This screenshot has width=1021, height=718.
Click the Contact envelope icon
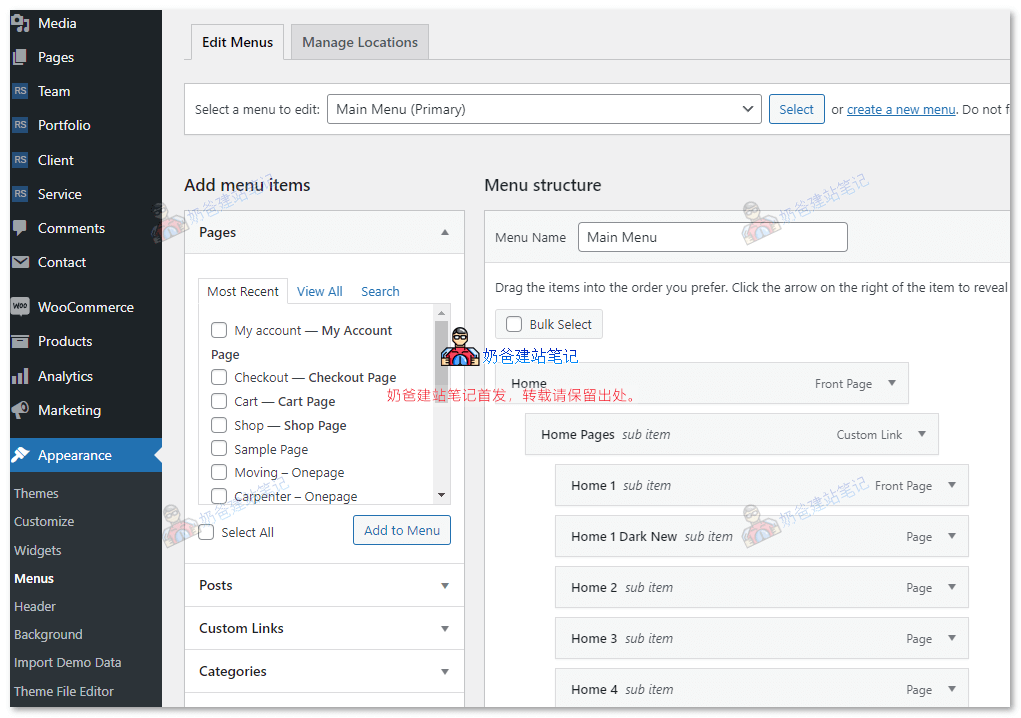20,262
